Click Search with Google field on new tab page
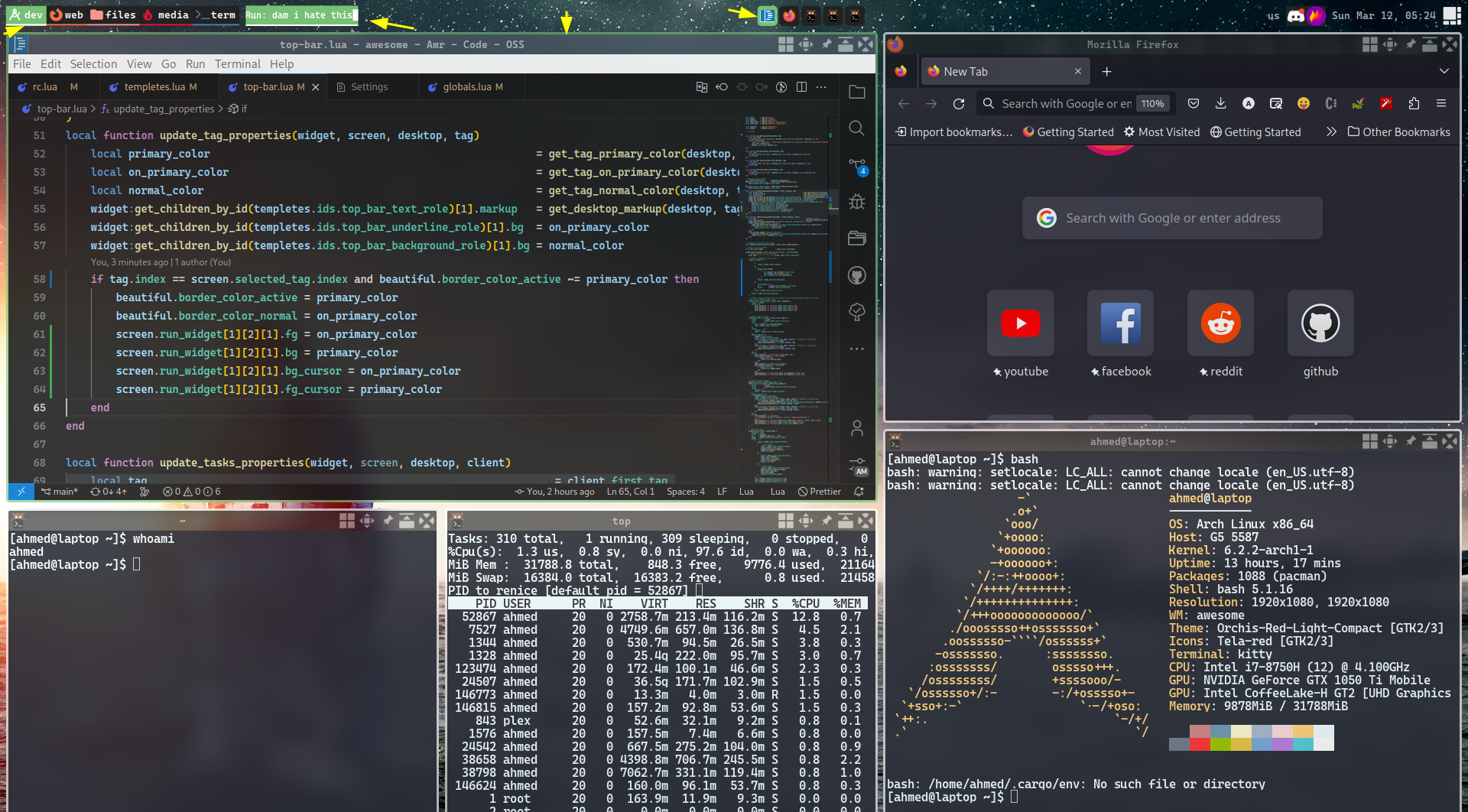Image resolution: width=1468 pixels, height=812 pixels. pyautogui.click(x=1172, y=218)
